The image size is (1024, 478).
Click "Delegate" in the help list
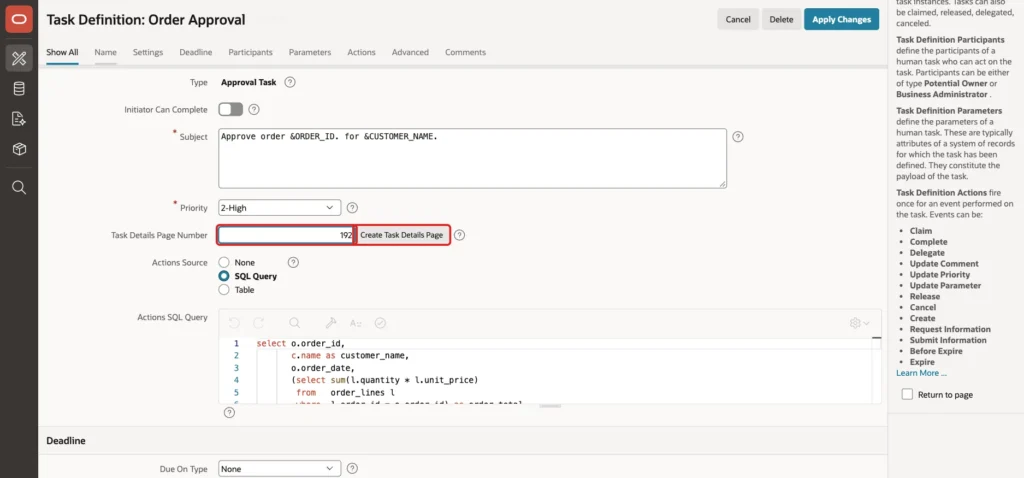tap(927, 253)
